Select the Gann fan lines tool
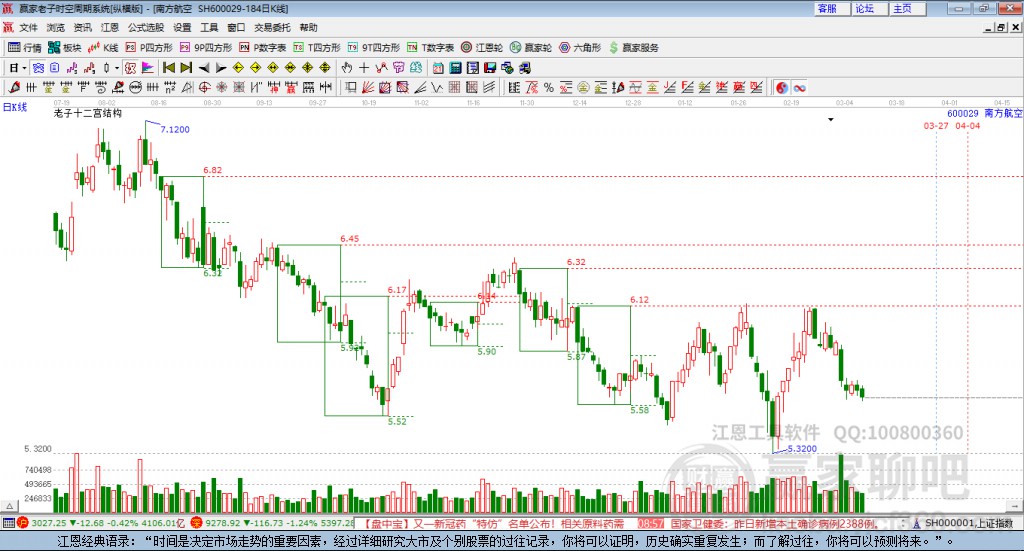The width and height of the screenshot is (1024, 551). click(x=368, y=87)
